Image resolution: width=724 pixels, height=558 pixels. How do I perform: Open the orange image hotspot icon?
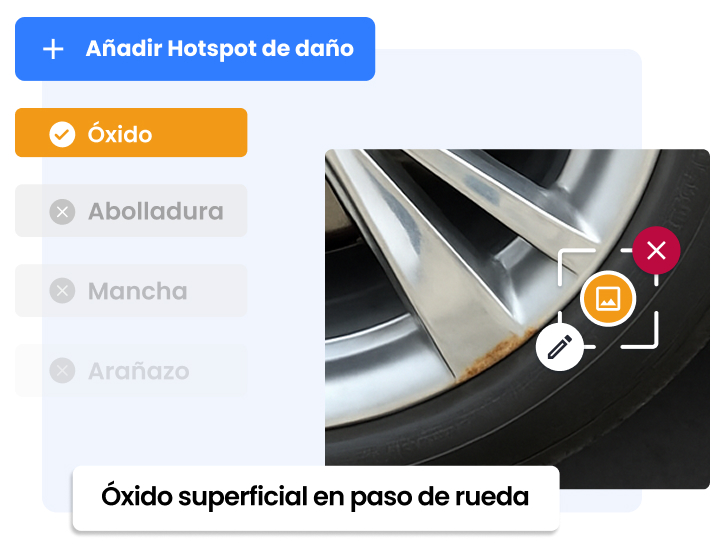(608, 299)
